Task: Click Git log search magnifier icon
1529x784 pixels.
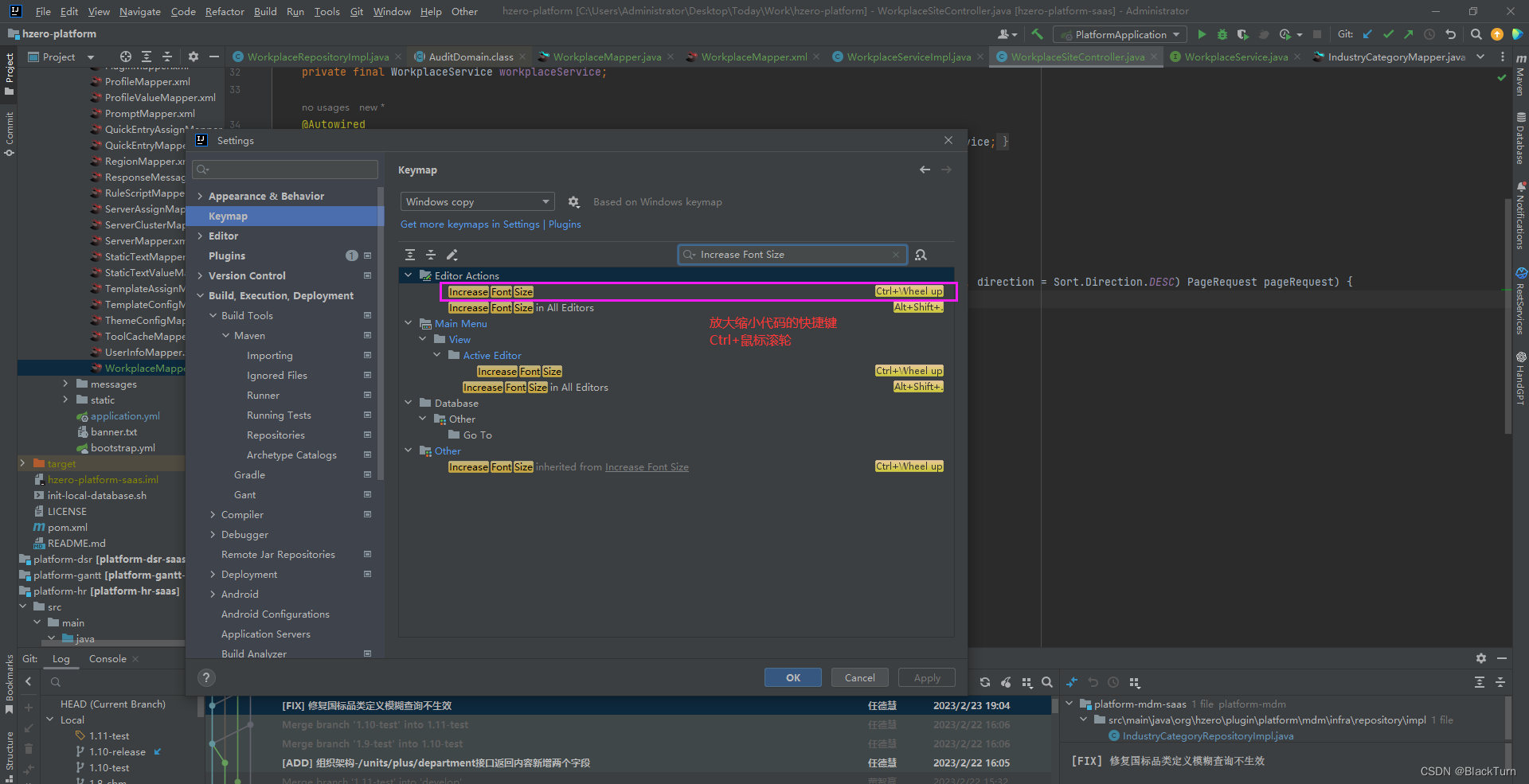Action: coord(1047,682)
